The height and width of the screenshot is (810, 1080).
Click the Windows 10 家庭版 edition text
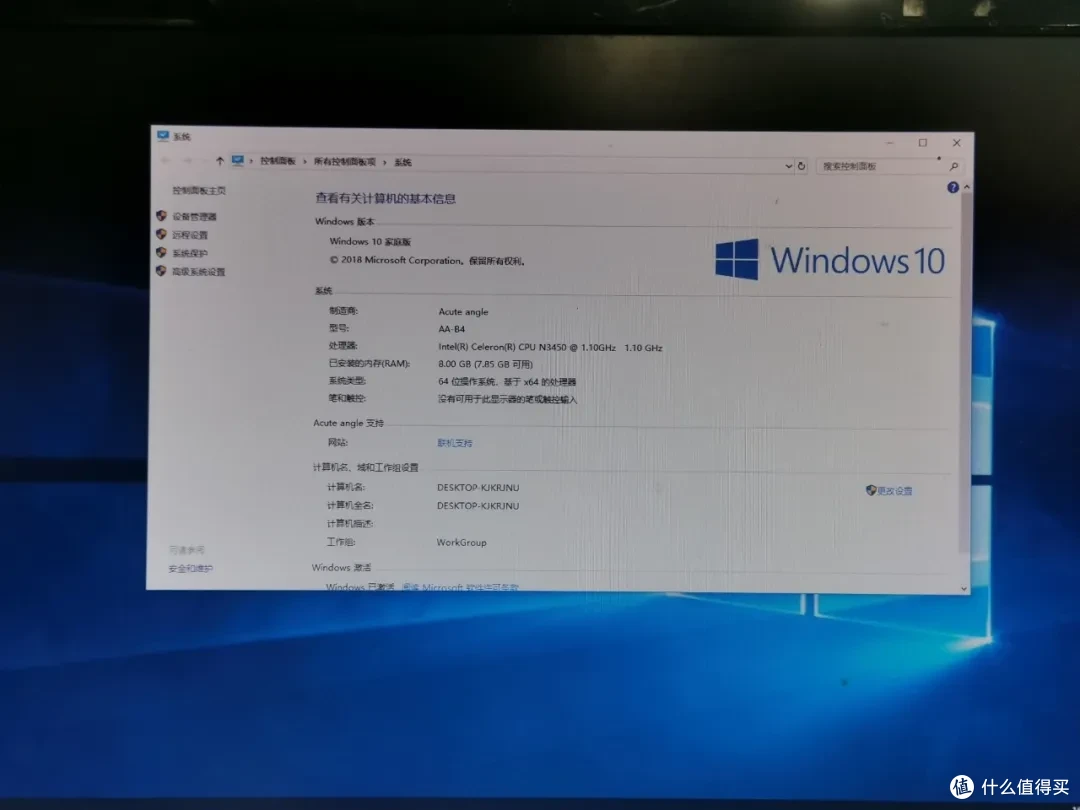370,242
